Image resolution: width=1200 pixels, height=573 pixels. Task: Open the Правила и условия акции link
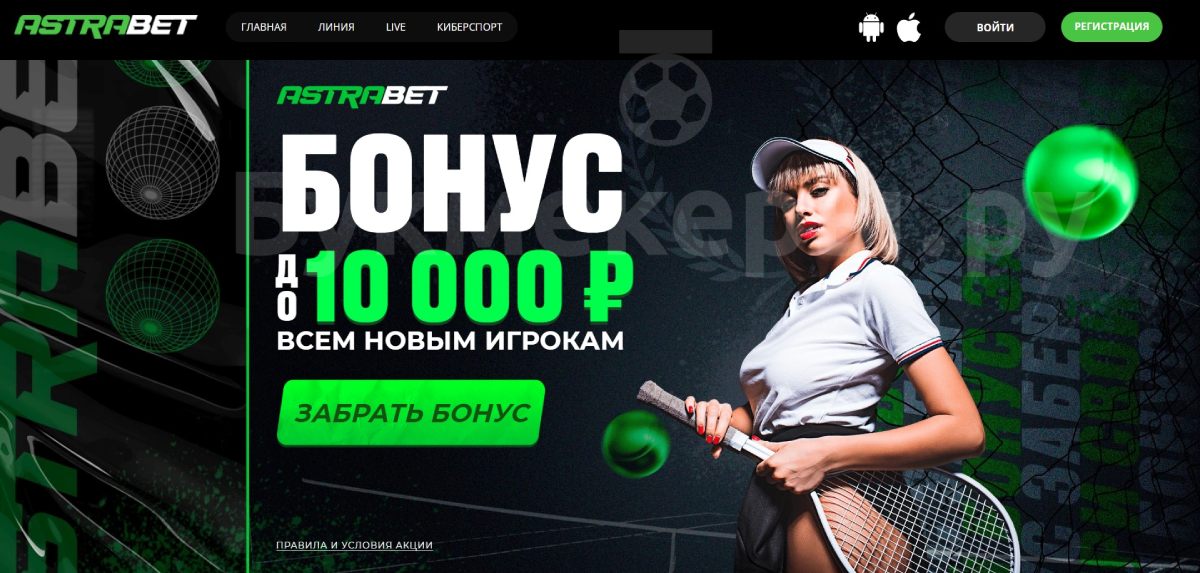(x=354, y=545)
